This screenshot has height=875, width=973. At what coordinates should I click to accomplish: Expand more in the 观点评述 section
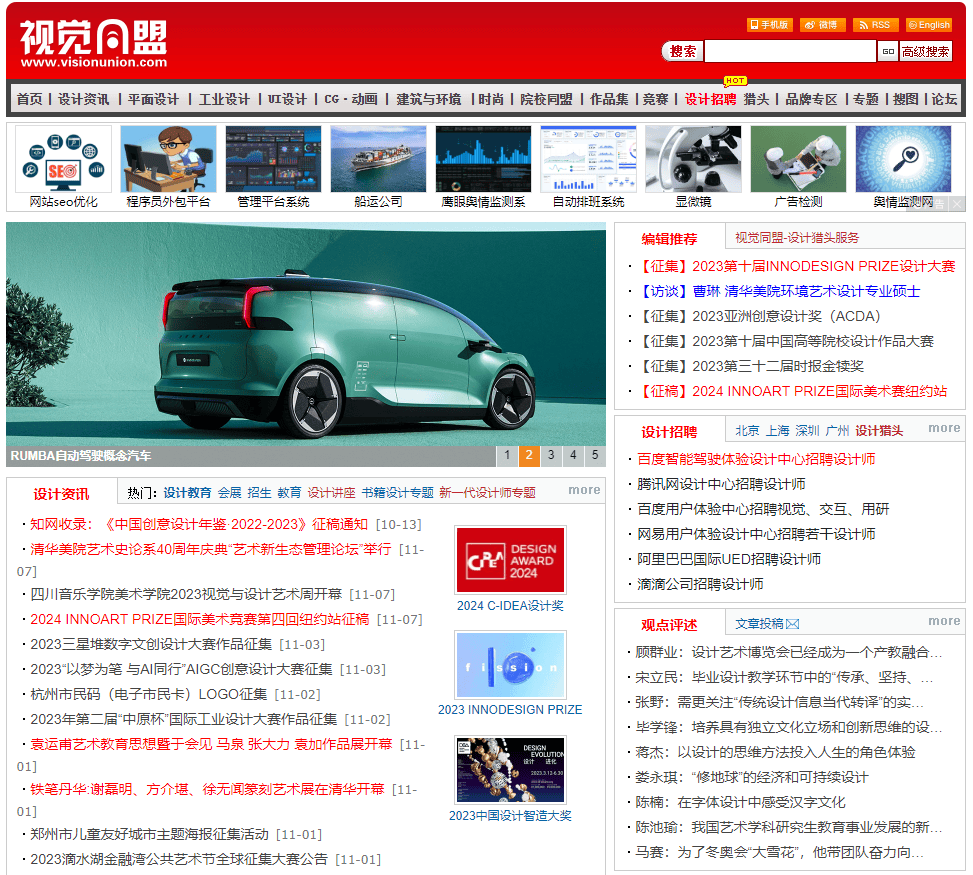point(943,621)
